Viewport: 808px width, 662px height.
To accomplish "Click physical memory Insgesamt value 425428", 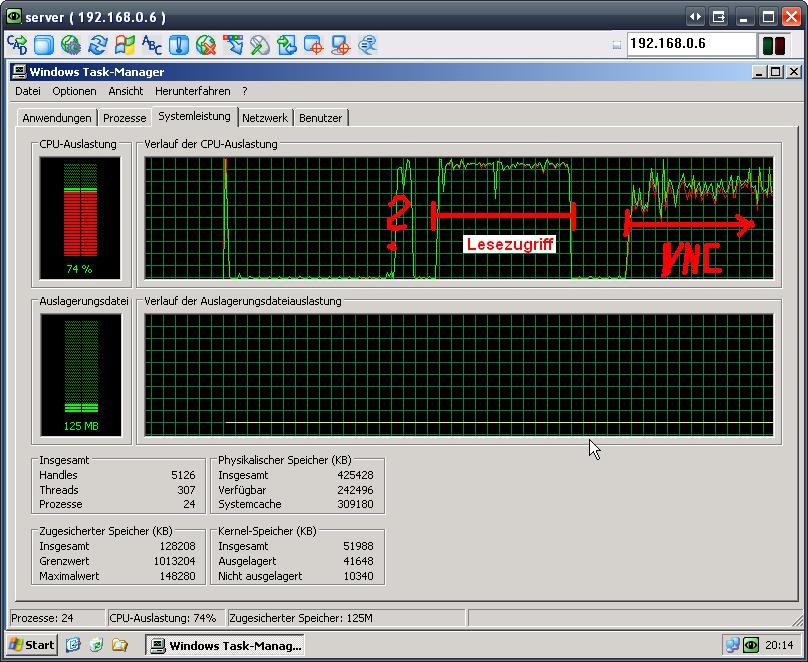I will coord(356,475).
